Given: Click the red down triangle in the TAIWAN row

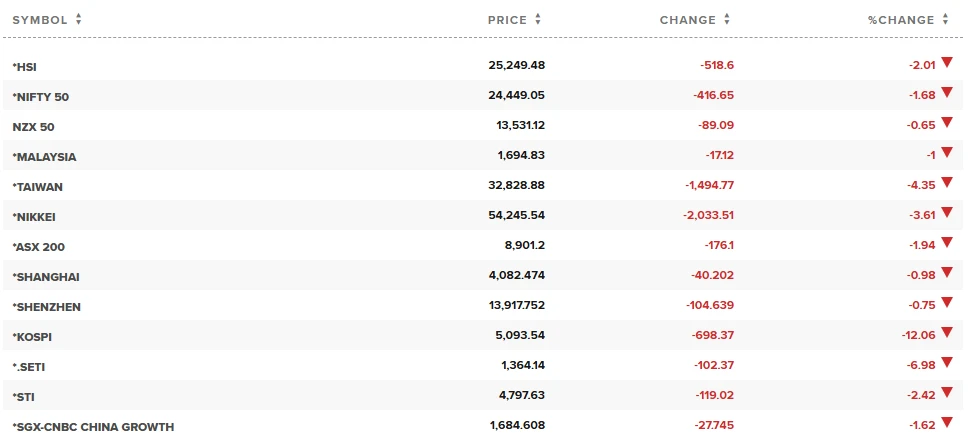Looking at the screenshot, I should coord(947,184).
